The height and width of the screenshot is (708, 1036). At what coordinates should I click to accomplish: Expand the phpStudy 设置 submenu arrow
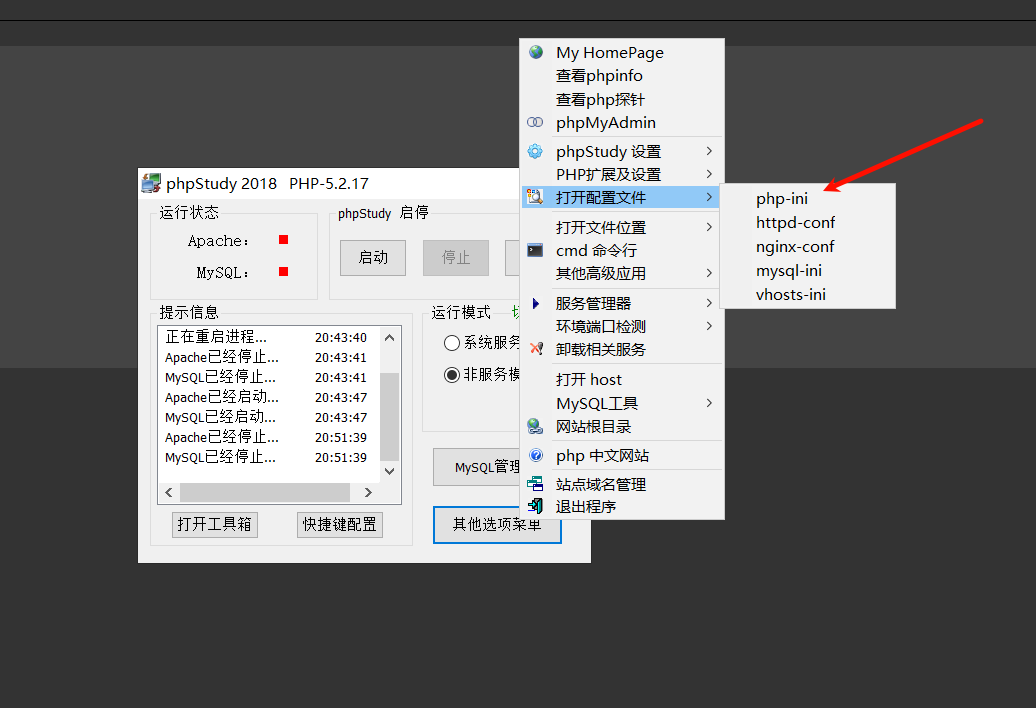[709, 151]
